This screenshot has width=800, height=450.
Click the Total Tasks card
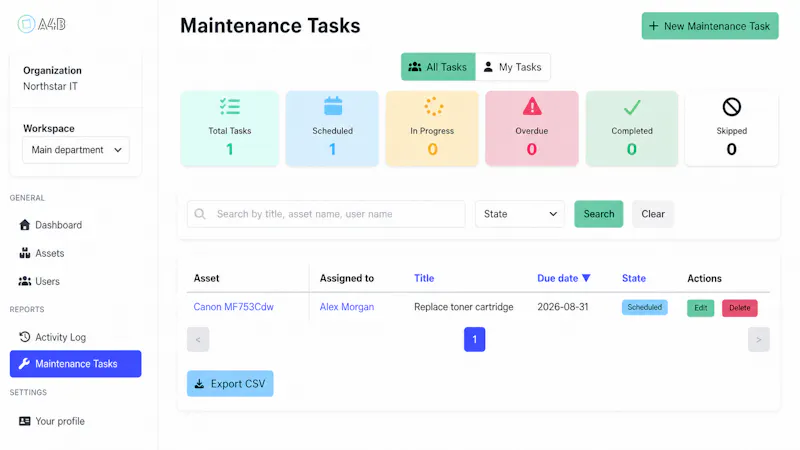230,129
